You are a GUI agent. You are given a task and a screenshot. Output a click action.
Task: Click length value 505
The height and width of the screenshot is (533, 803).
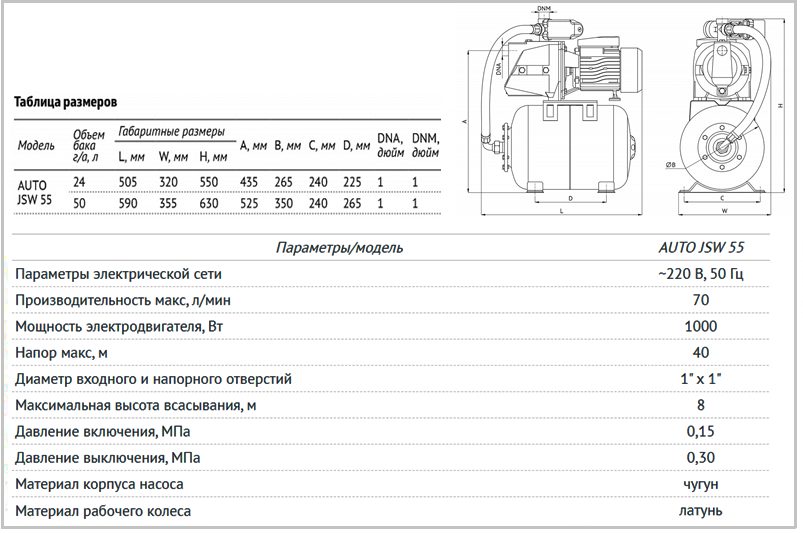pos(128,182)
